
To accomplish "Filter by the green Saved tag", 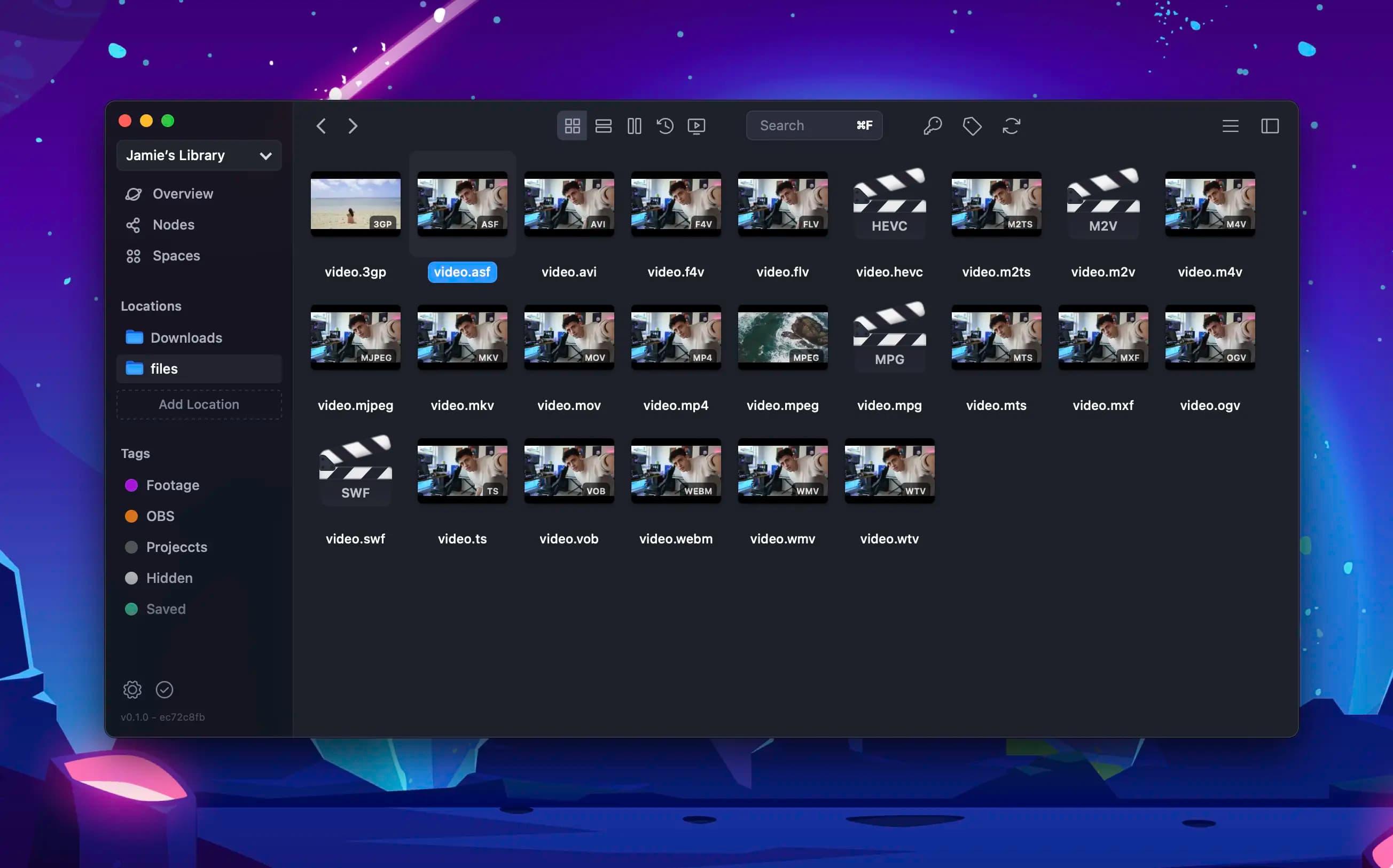I will (x=199, y=609).
